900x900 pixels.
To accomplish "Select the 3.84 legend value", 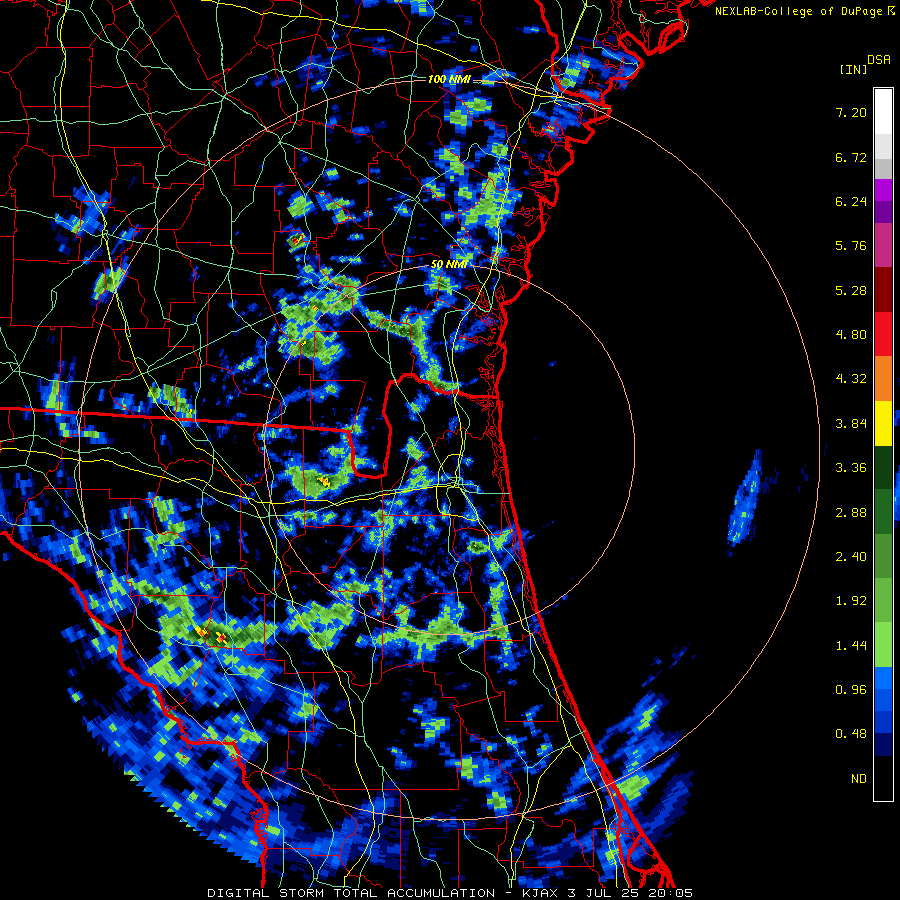I will 851,424.
